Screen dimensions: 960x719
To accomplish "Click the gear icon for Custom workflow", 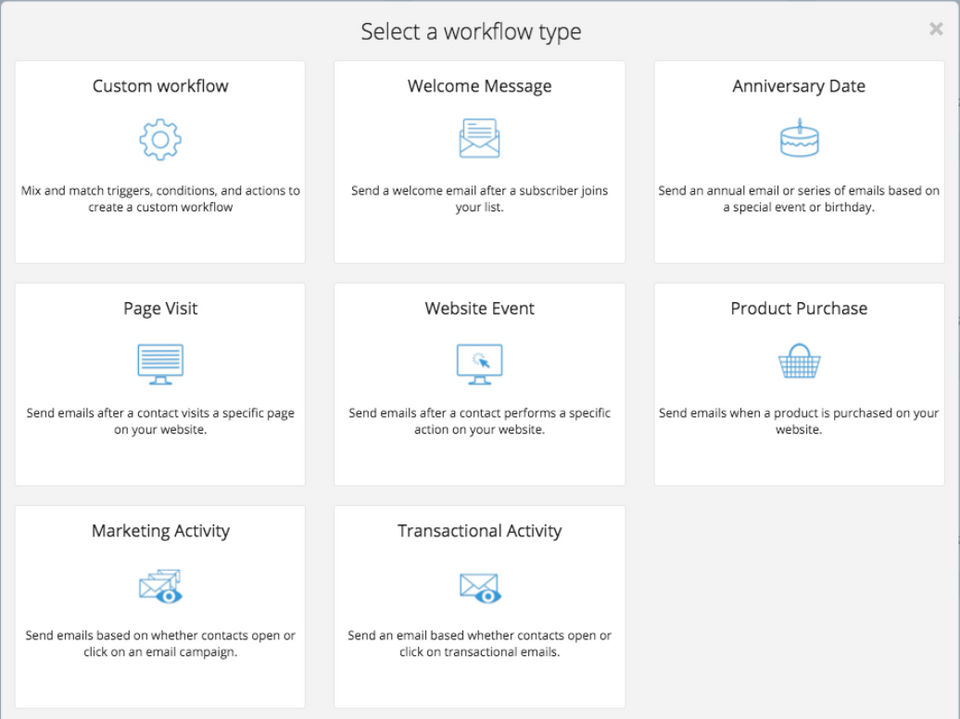I will (x=160, y=140).
